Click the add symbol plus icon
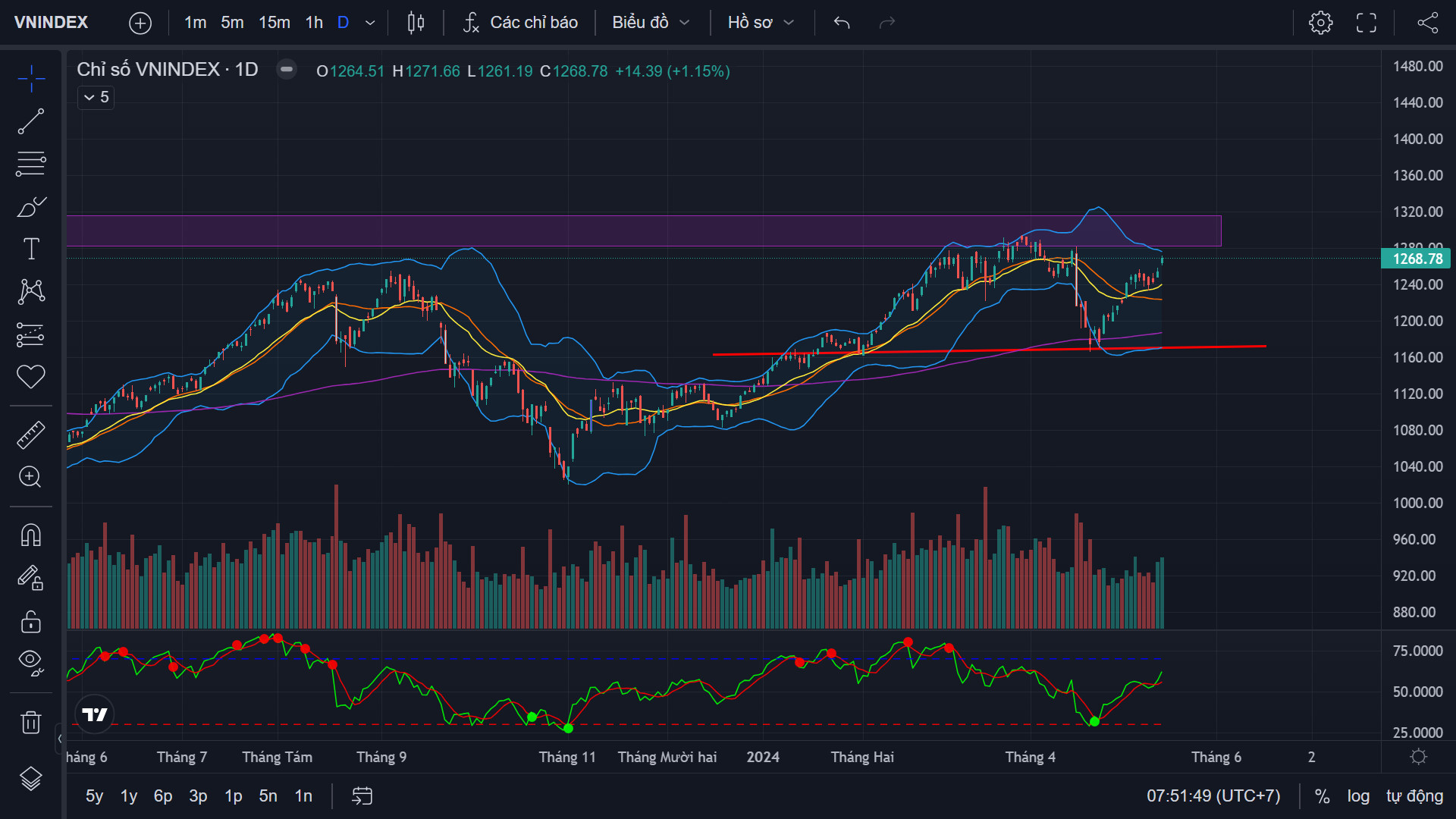The height and width of the screenshot is (819, 1456). pos(140,23)
